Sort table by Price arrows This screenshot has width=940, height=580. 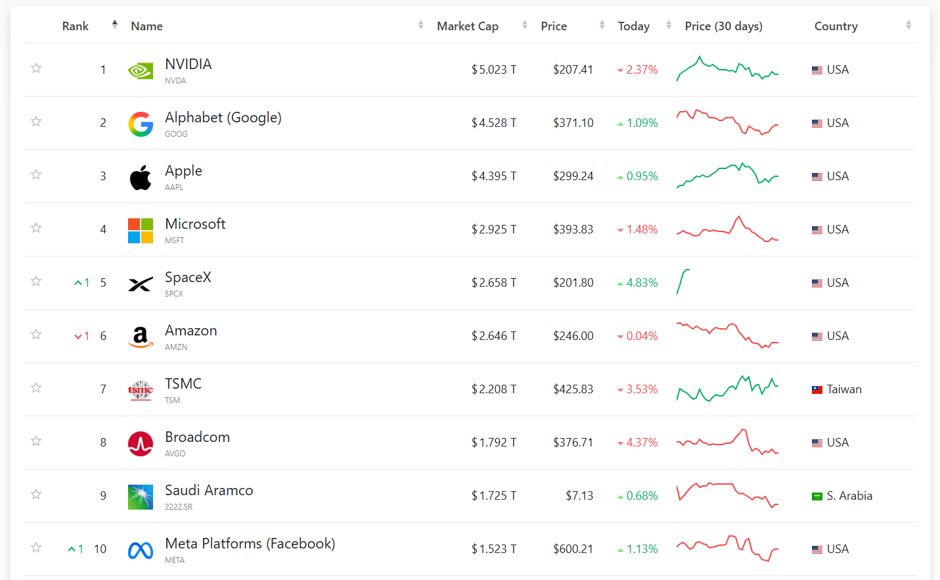[602, 25]
